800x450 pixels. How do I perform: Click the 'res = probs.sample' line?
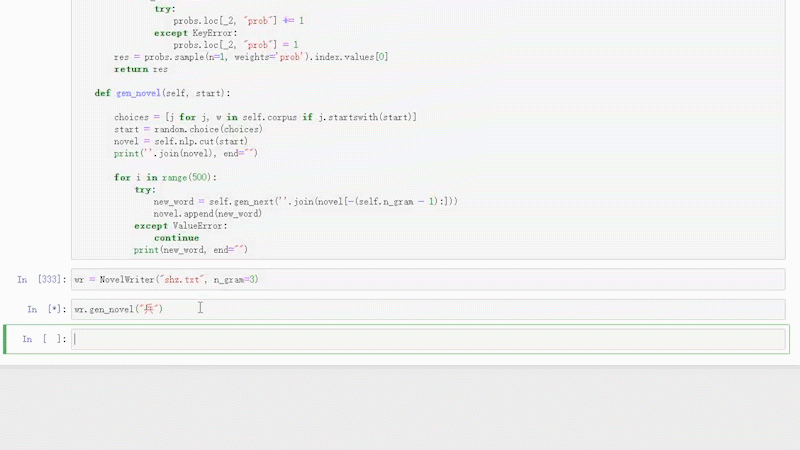pyautogui.click(x=250, y=57)
